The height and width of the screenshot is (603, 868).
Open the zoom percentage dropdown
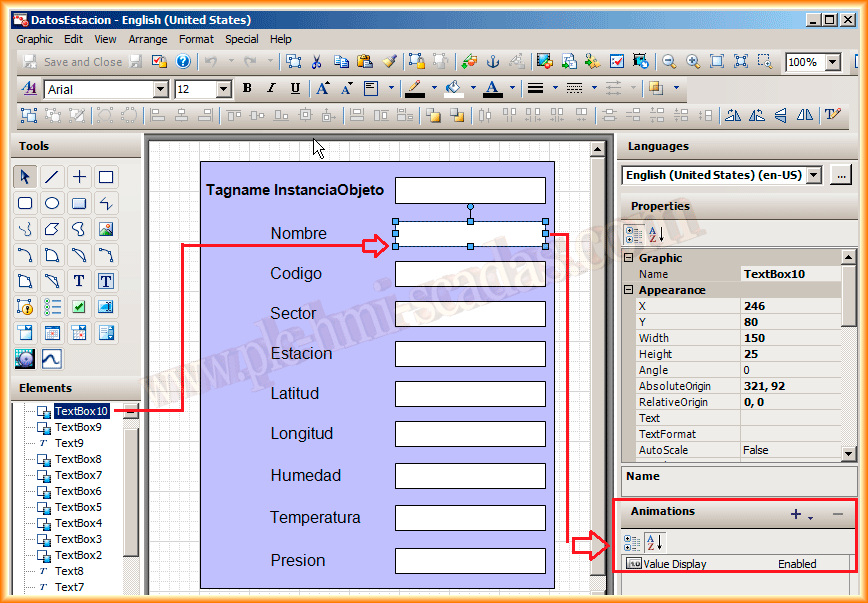[x=834, y=62]
